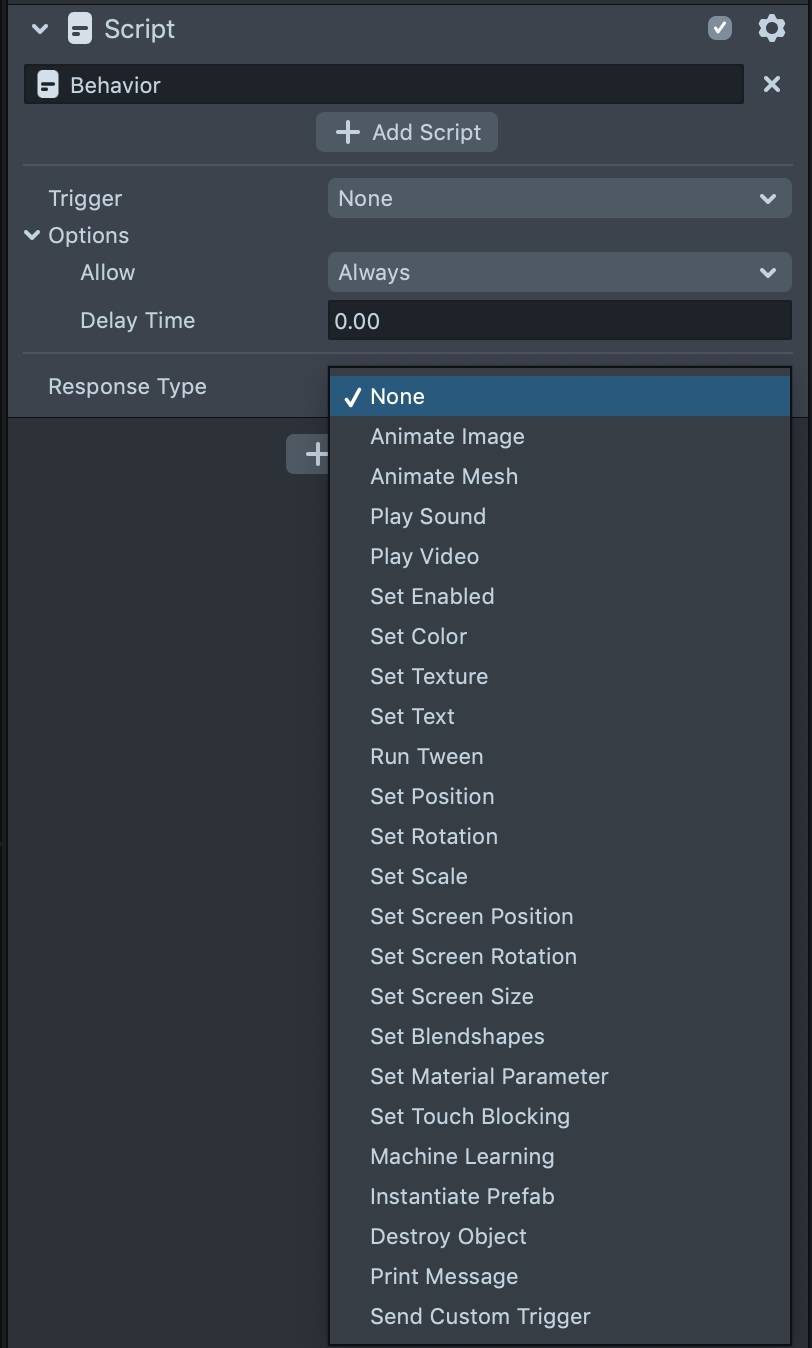Screen dimensions: 812x1348
Task: Select the checked None option
Action: [x=397, y=397]
